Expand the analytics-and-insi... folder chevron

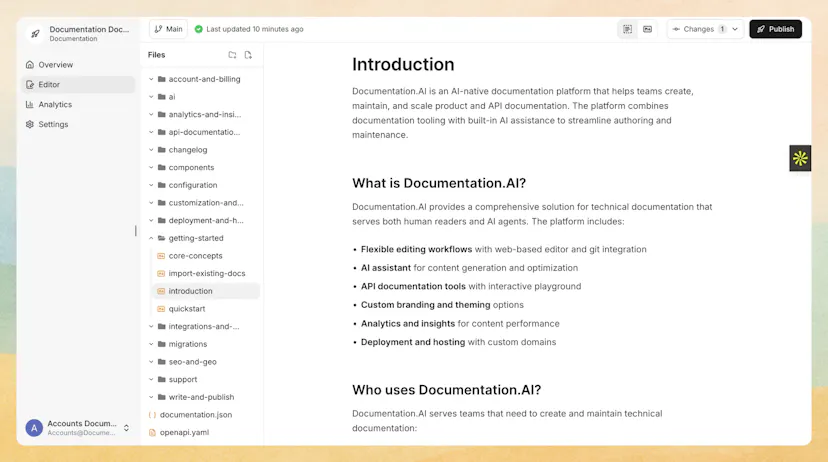point(151,115)
